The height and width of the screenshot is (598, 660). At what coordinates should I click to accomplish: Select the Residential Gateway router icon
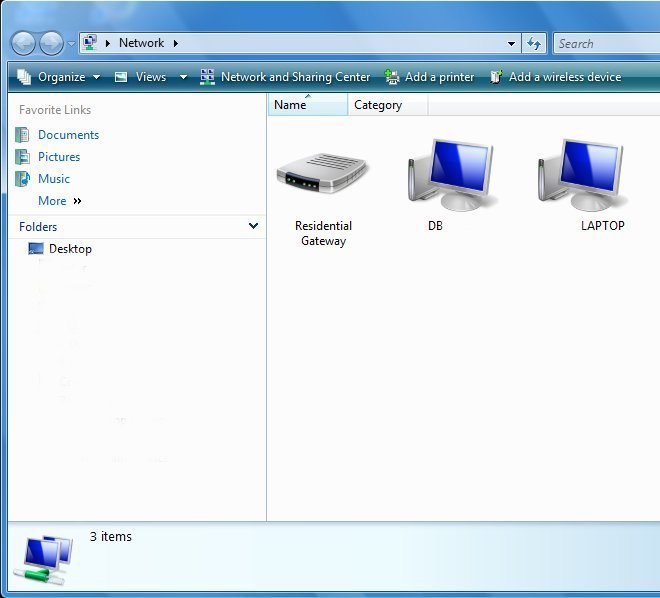pos(322,173)
